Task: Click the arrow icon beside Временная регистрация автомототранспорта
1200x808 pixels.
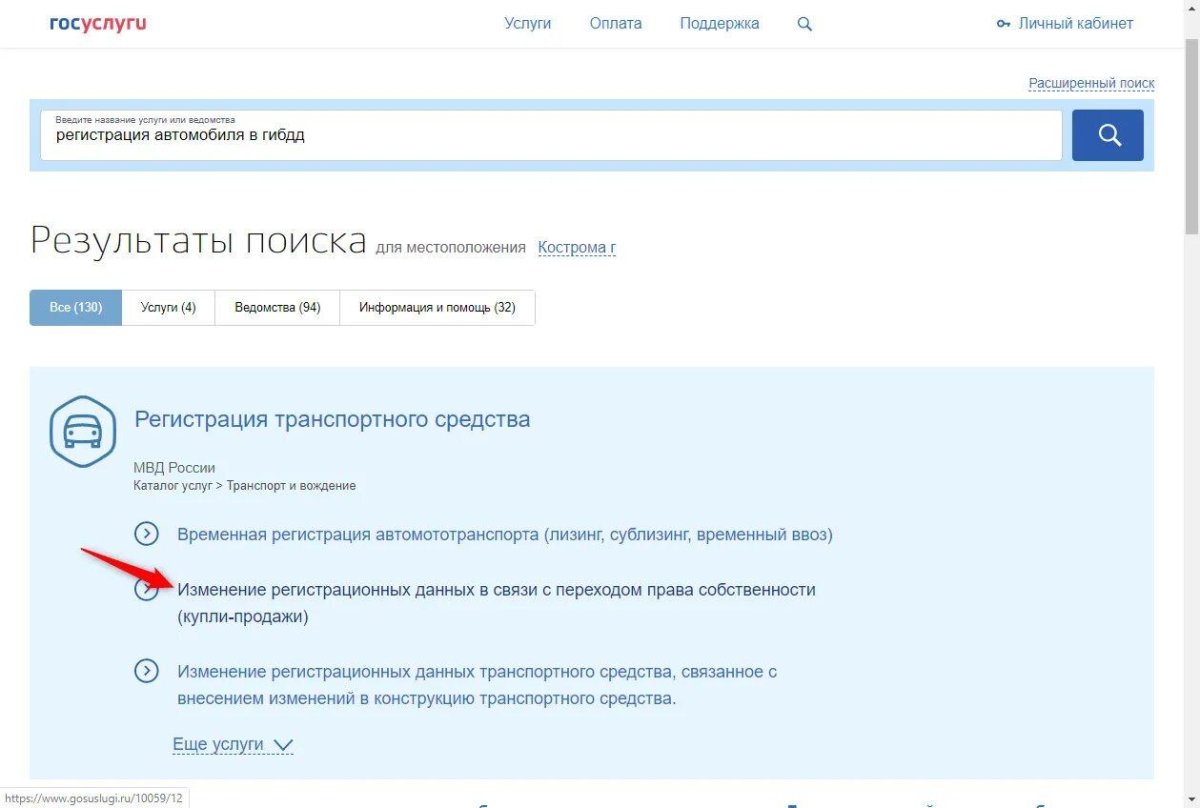Action: coord(147,534)
